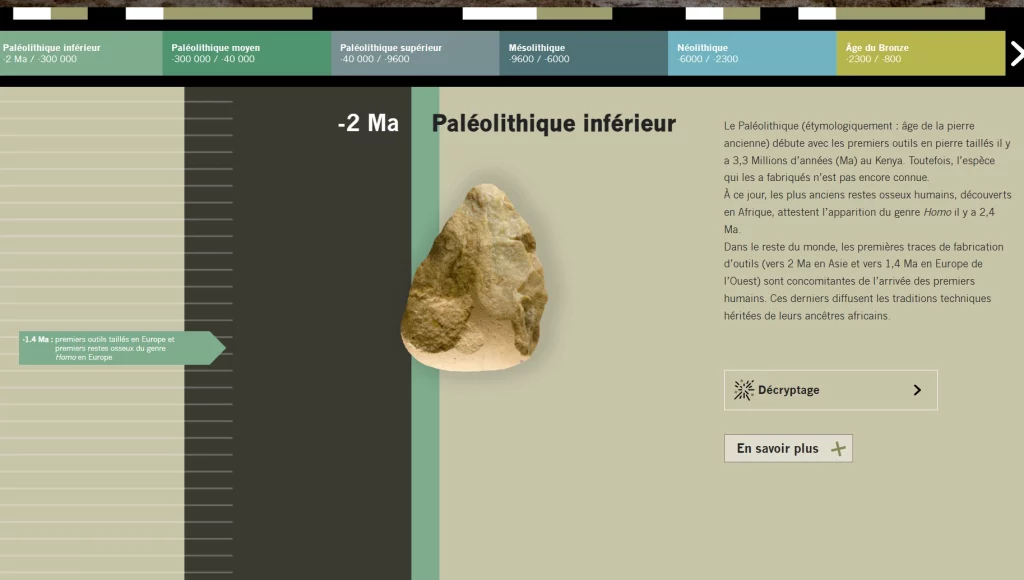Image resolution: width=1024 pixels, height=580 pixels.
Task: Select the Paléolithique inférieur period tab
Action: click(x=81, y=53)
